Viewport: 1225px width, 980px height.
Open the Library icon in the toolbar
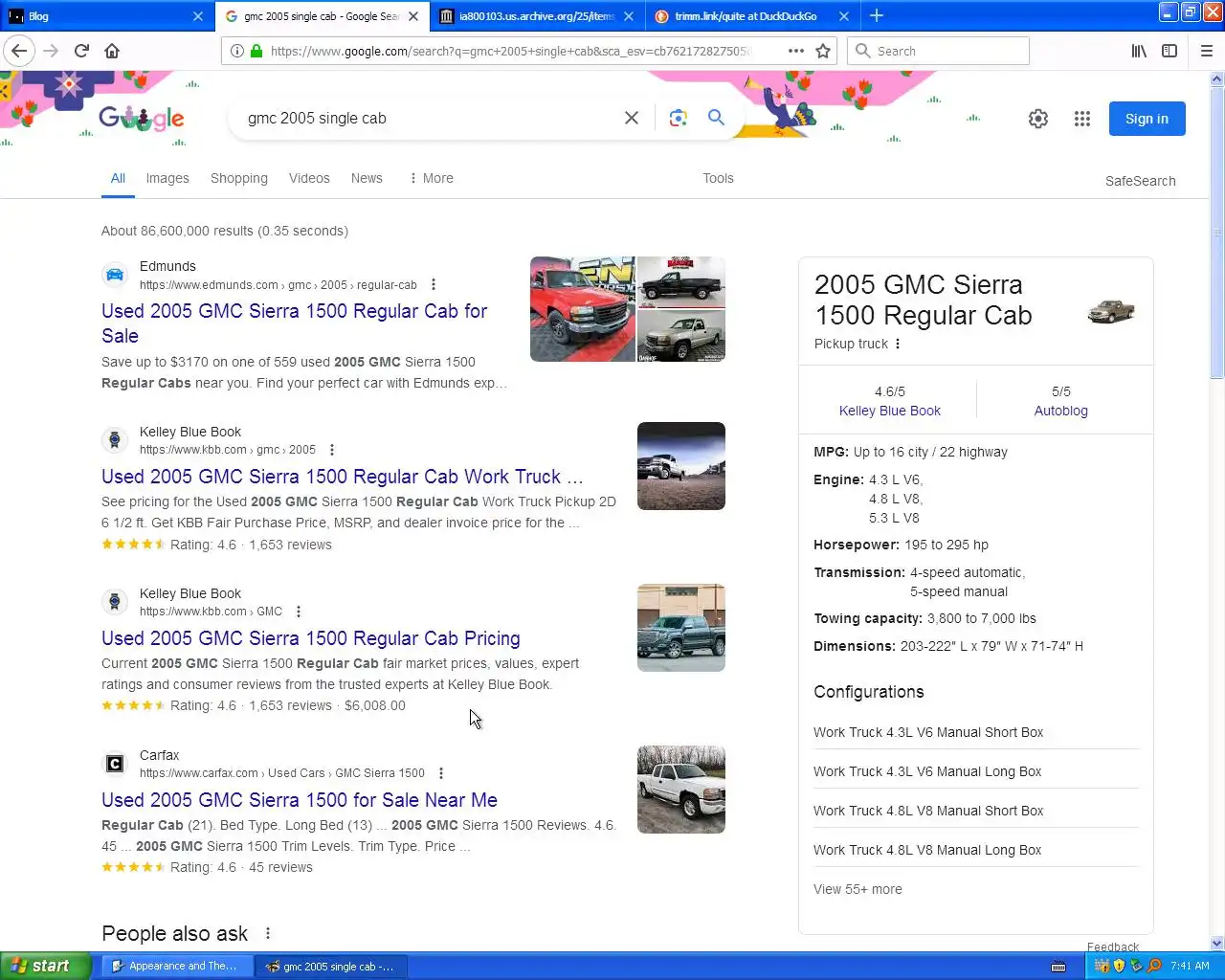point(1139,51)
